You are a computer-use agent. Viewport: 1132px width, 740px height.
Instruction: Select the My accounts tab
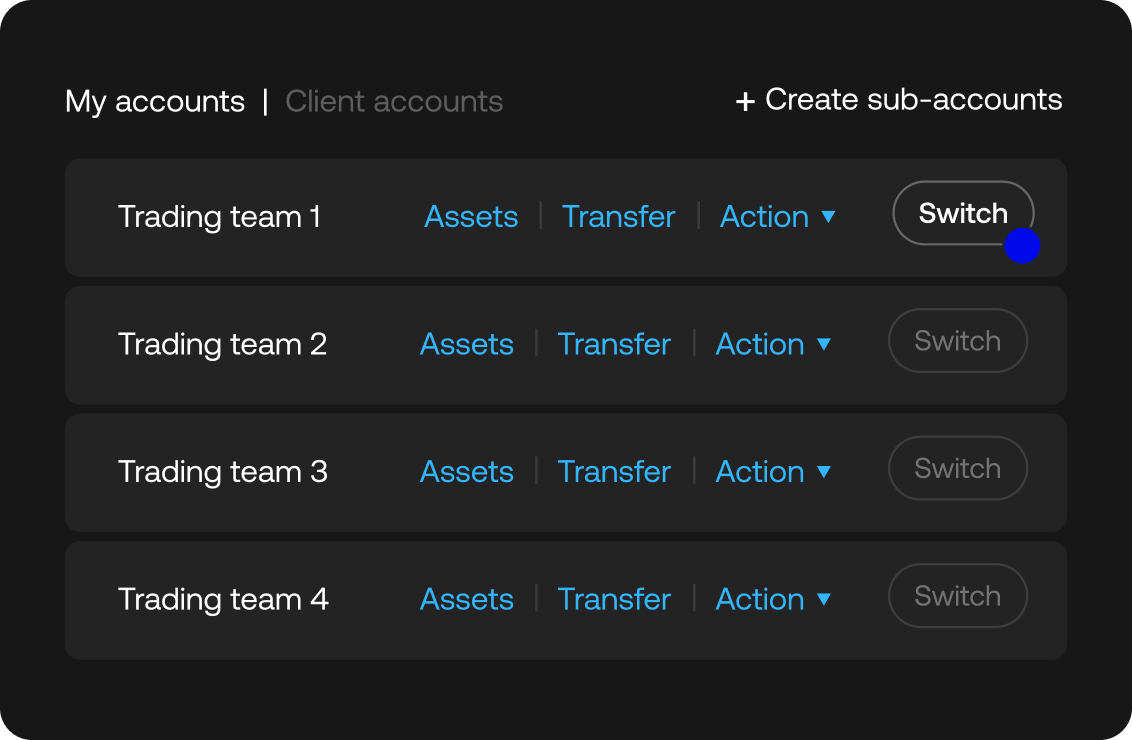(x=155, y=101)
